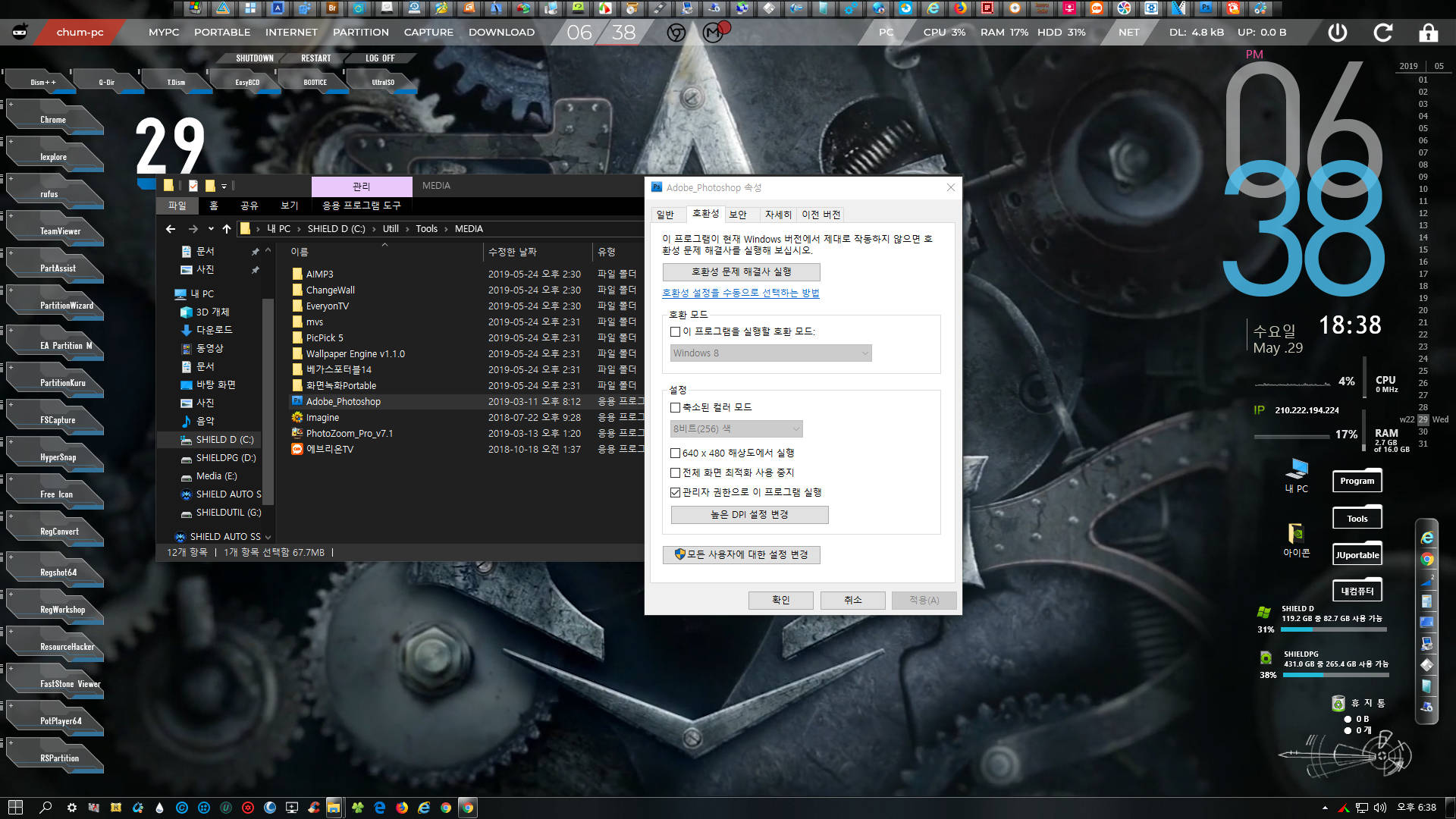The image size is (1456, 819).
Task: Click 모든 사용자에 대한 설정 변경 button
Action: coord(742,555)
